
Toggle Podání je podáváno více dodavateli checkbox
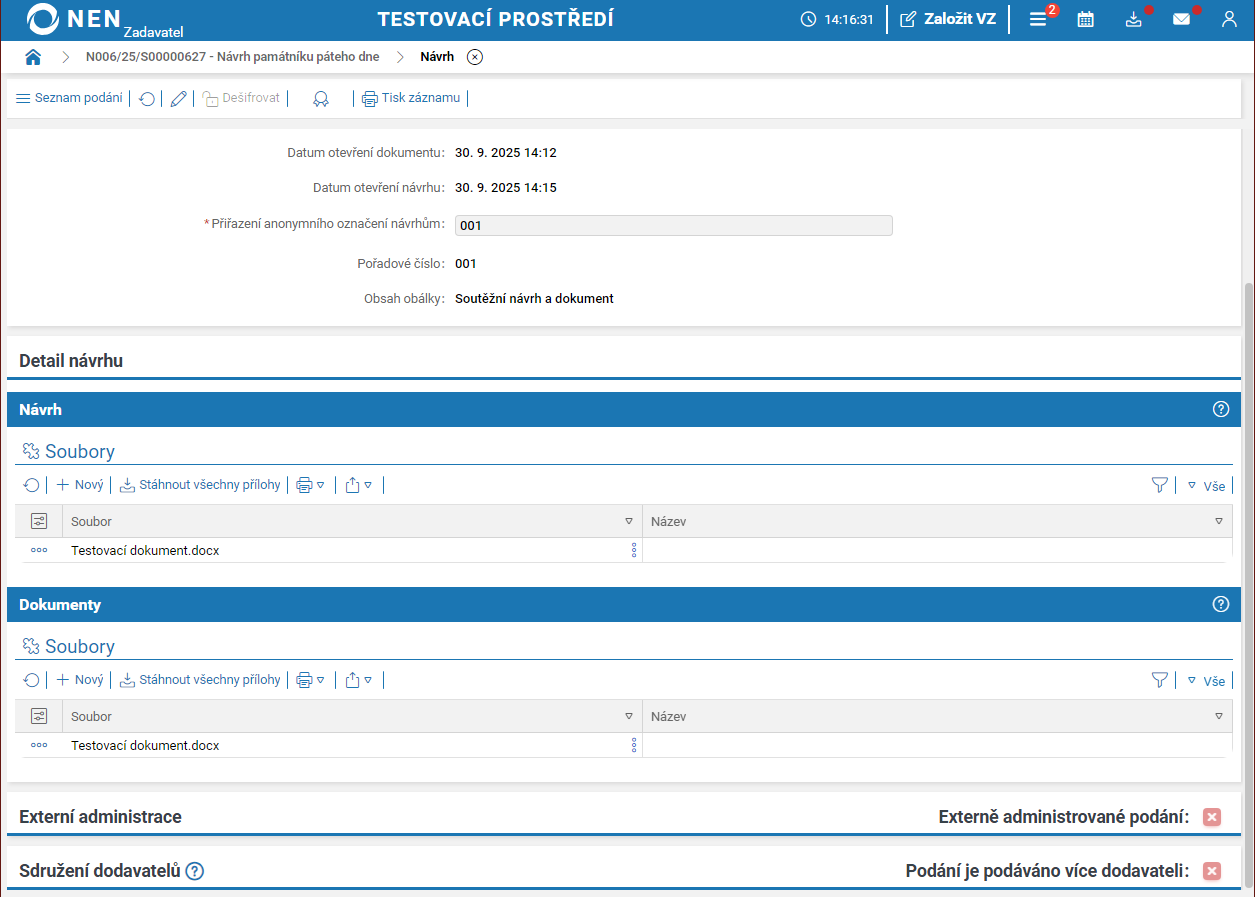coord(1212,871)
